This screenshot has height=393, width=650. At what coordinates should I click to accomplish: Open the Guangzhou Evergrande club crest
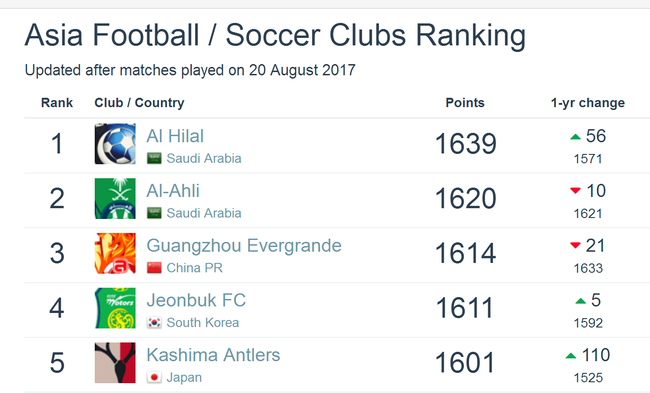115,253
